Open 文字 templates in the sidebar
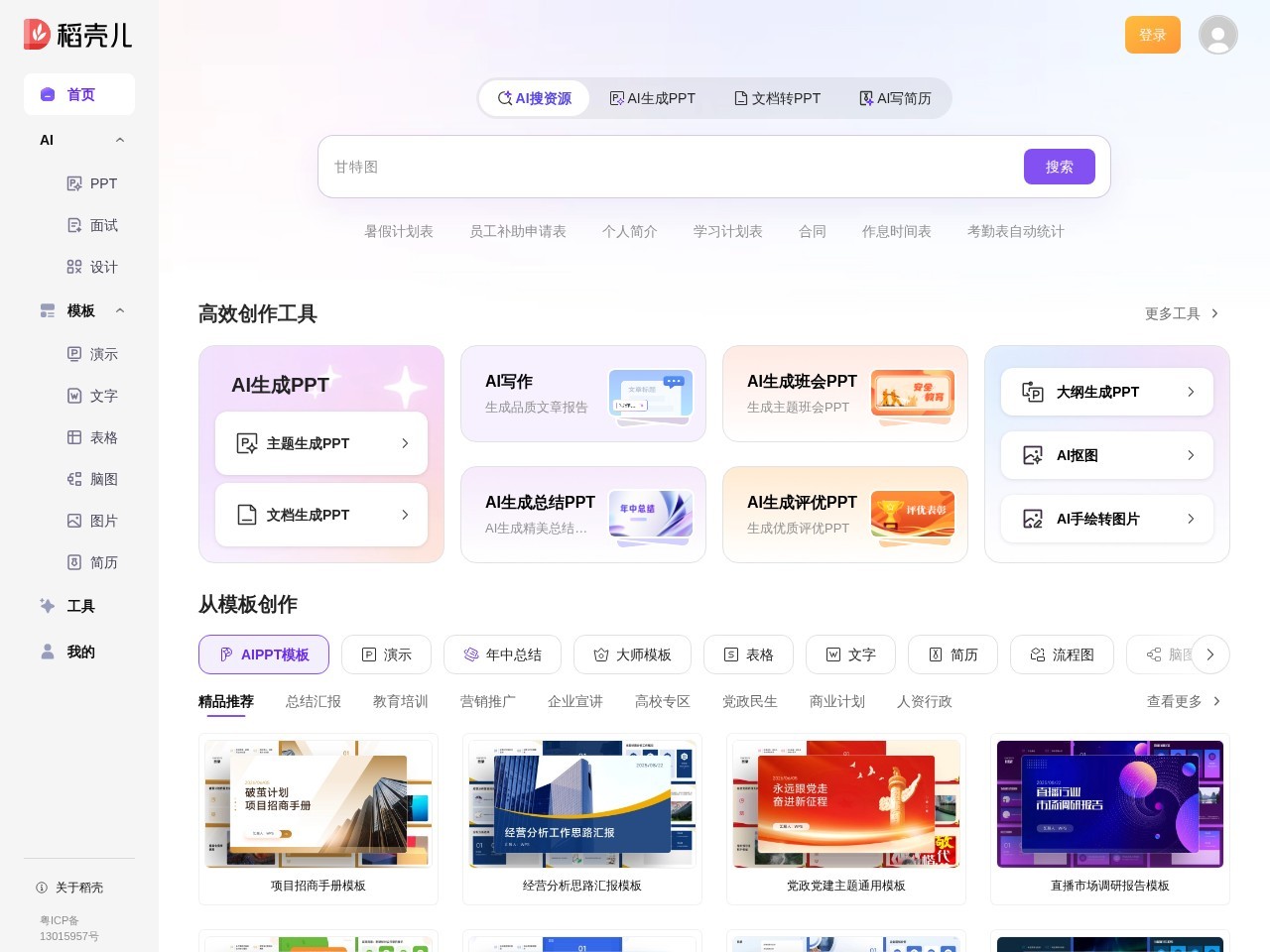The image size is (1270, 952). pos(91,396)
